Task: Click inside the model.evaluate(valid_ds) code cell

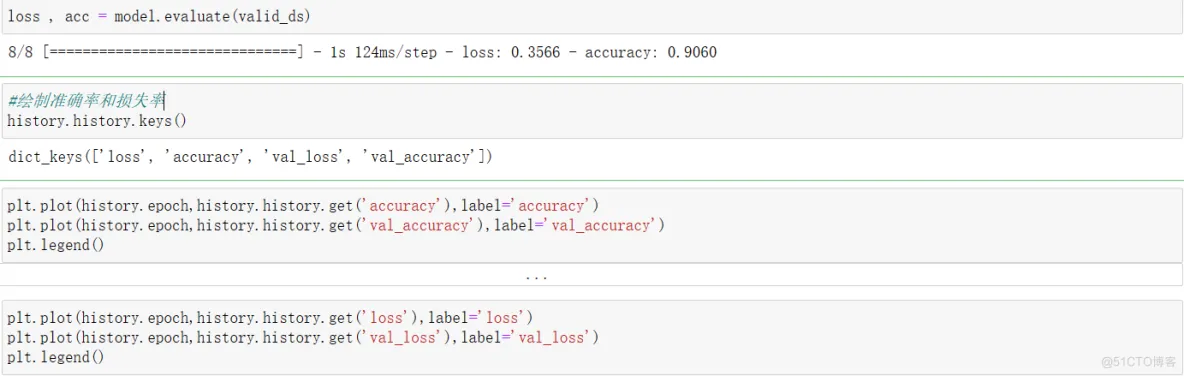Action: tap(591, 17)
